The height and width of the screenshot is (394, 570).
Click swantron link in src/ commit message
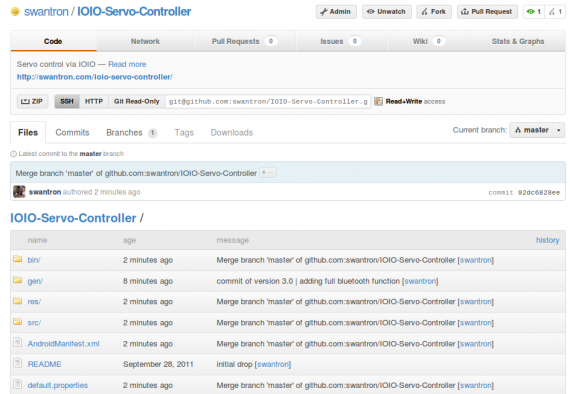(476, 323)
